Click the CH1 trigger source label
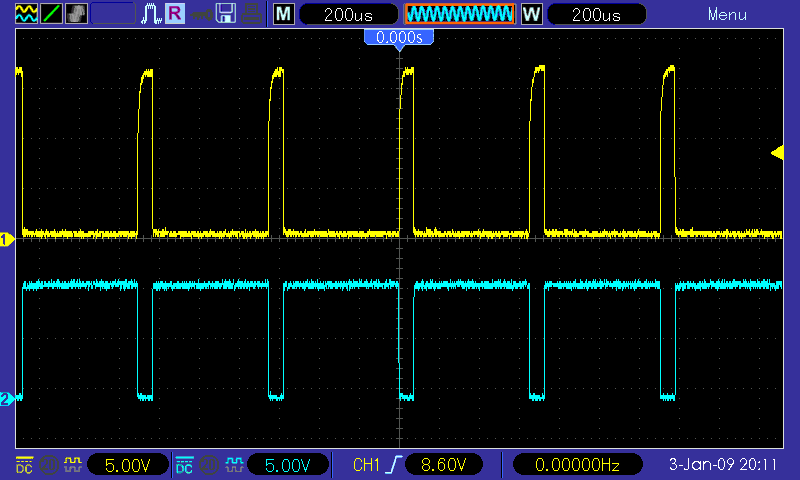 (x=366, y=465)
